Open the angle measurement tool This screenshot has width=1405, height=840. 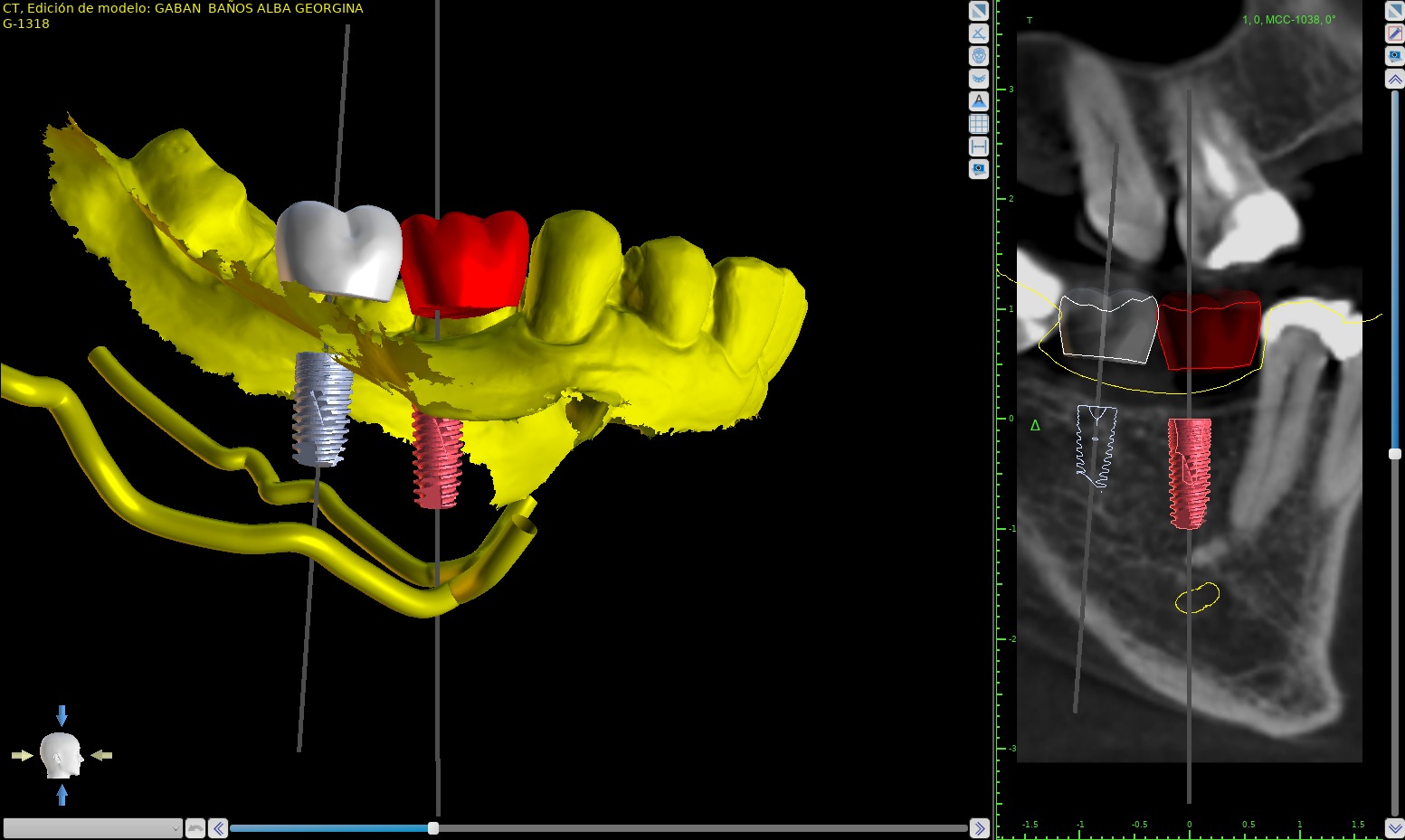point(979,33)
